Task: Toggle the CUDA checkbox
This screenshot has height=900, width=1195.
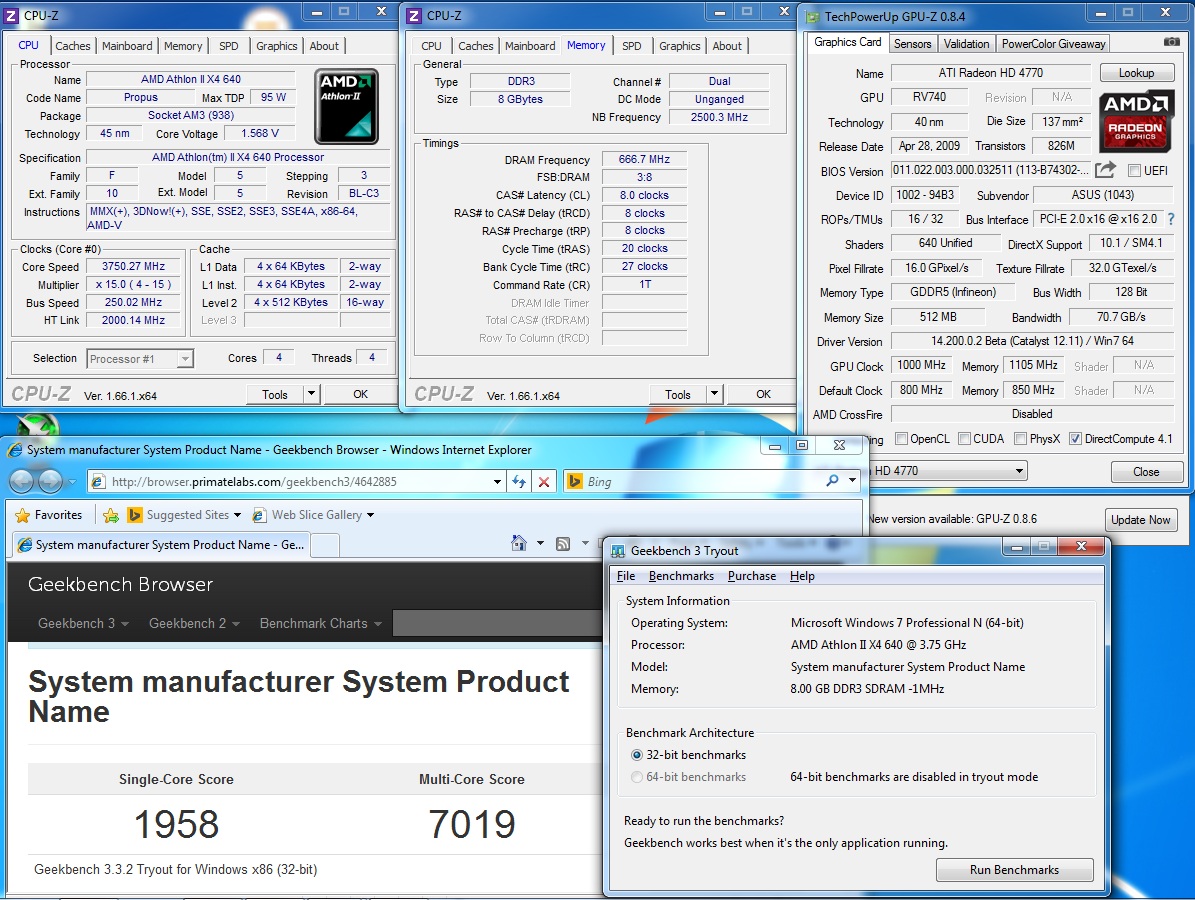Action: 964,438
